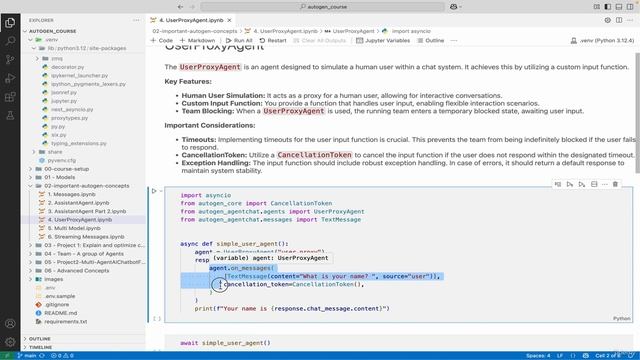
Task: Open Explorer more actions ellipsis
Action: [136, 20]
